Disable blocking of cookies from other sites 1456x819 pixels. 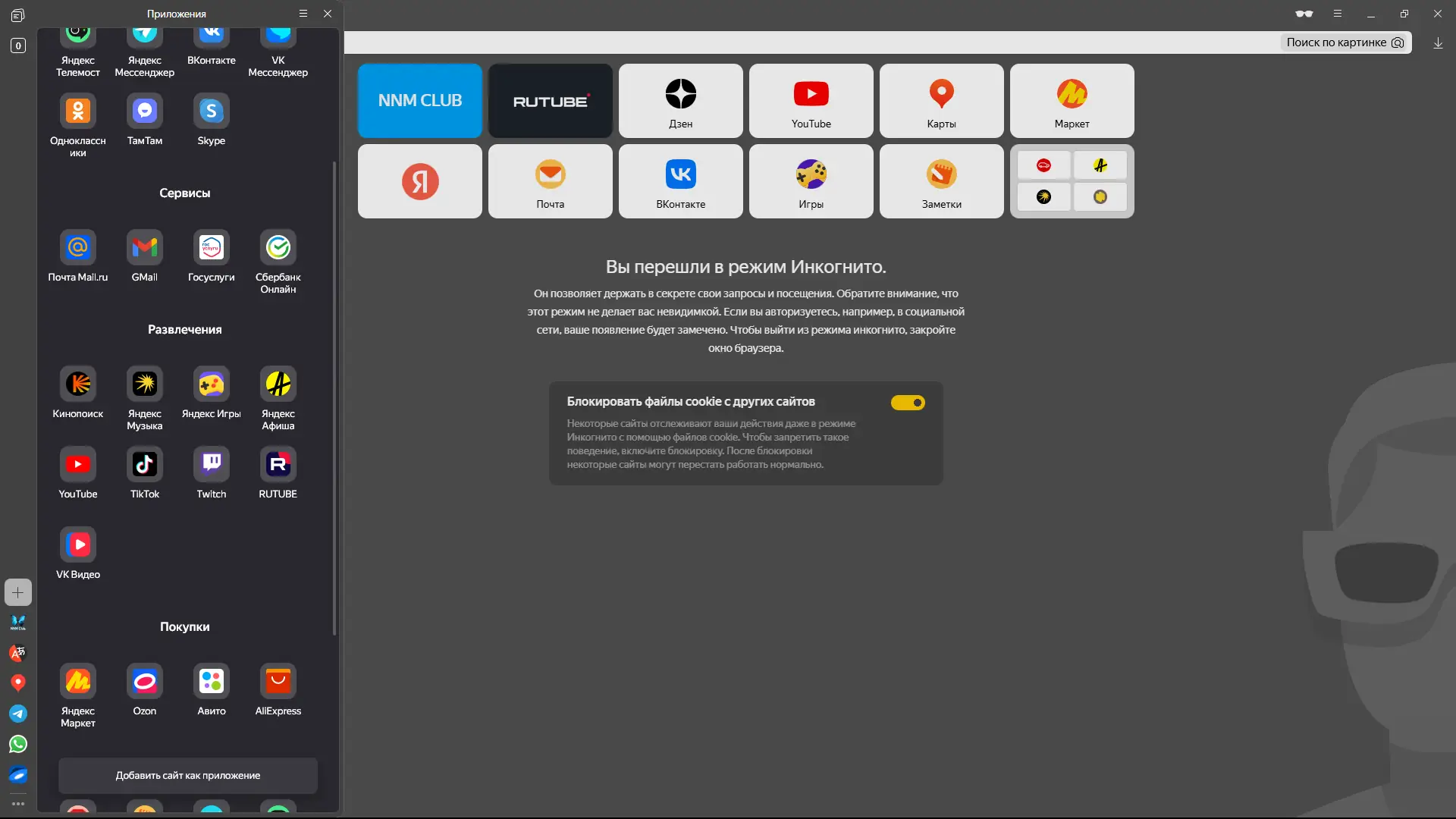tap(908, 402)
